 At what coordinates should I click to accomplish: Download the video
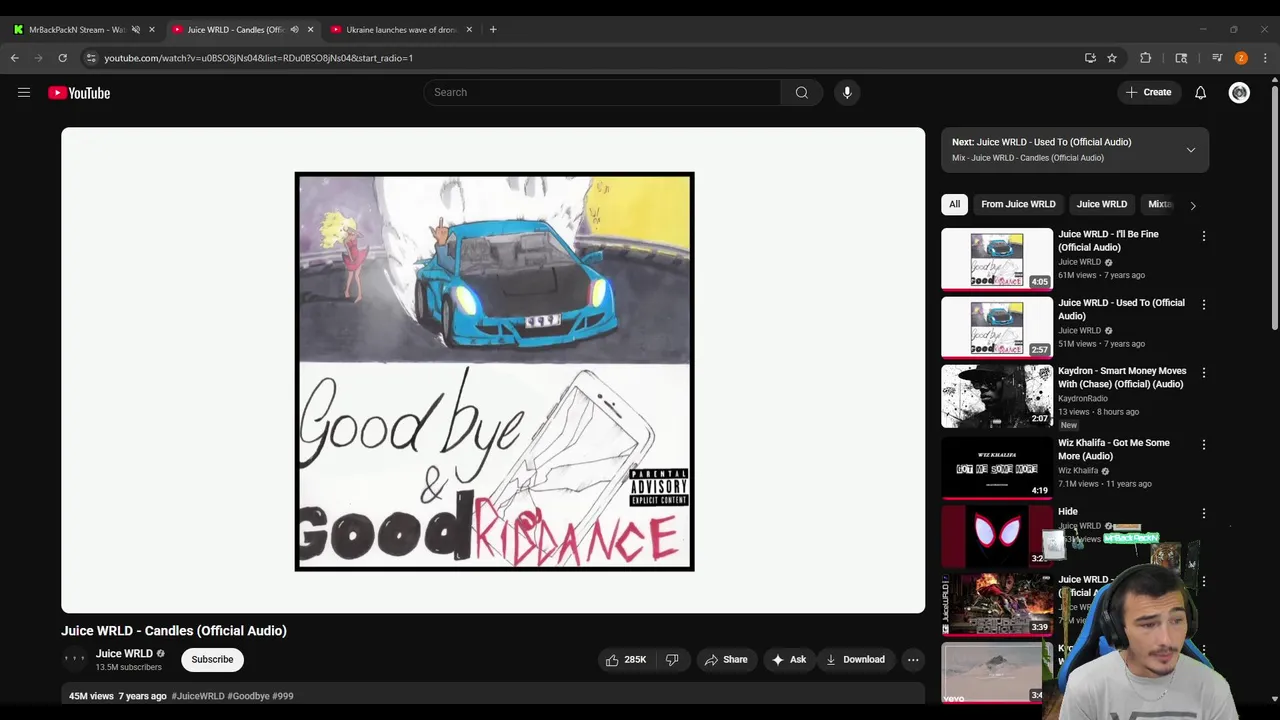click(x=855, y=660)
